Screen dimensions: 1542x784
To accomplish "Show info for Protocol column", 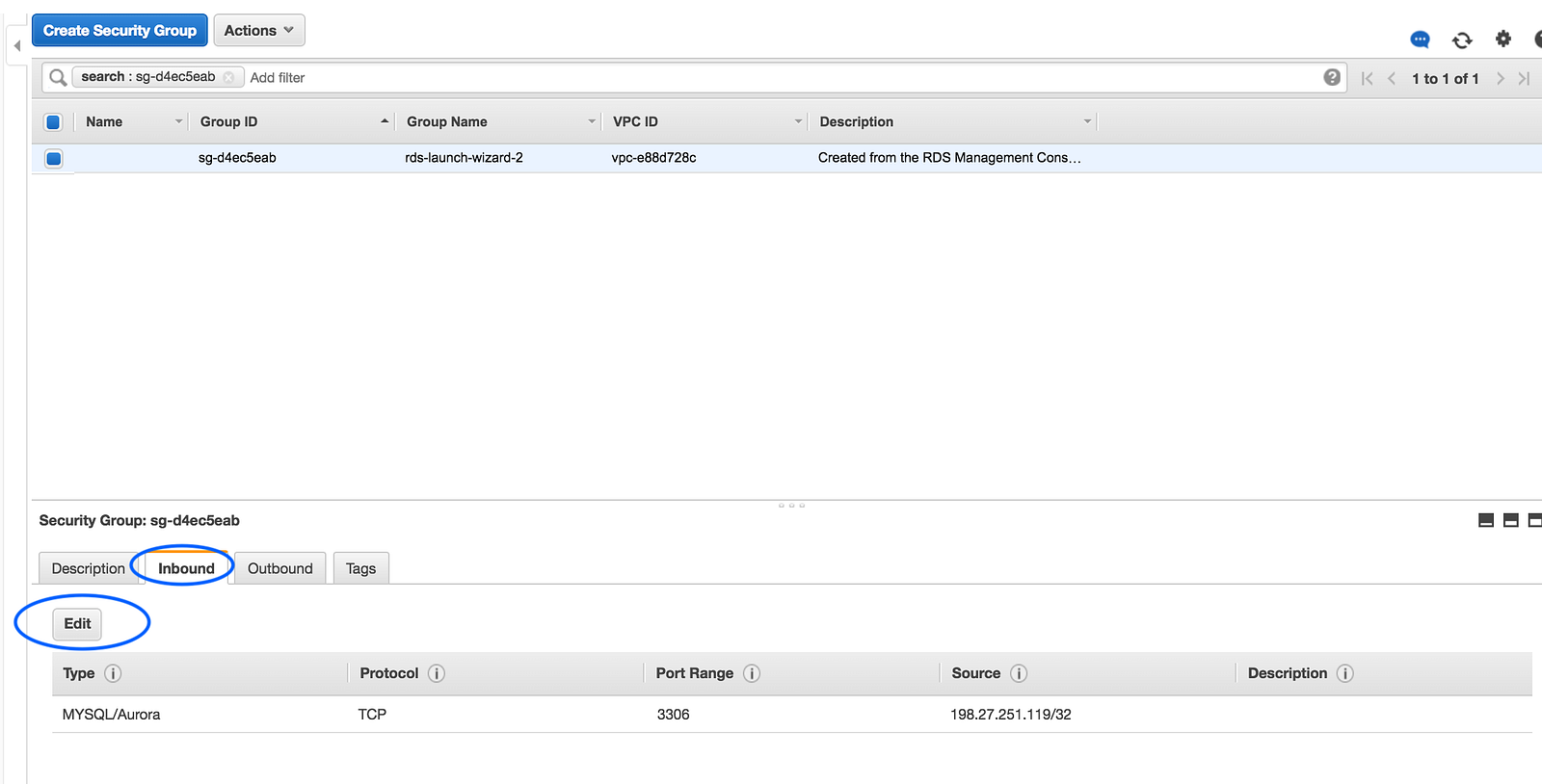I will point(437,673).
